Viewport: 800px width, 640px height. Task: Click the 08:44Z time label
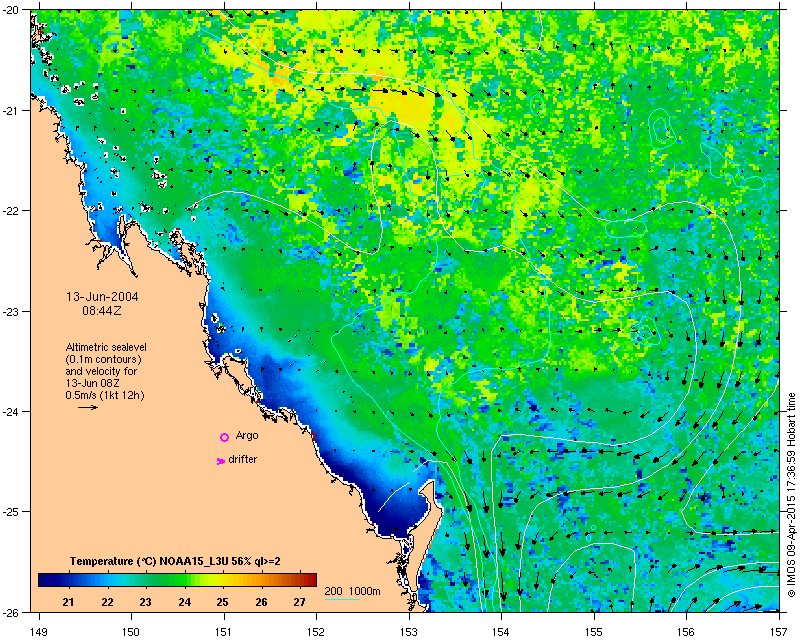[x=102, y=310]
